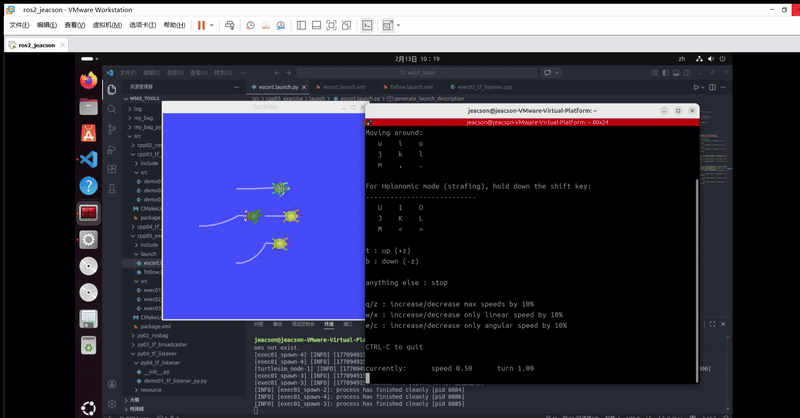800x418 pixels.
Task: Switch to the exec03_tf_listener.cpp editor tab
Action: tap(484, 87)
